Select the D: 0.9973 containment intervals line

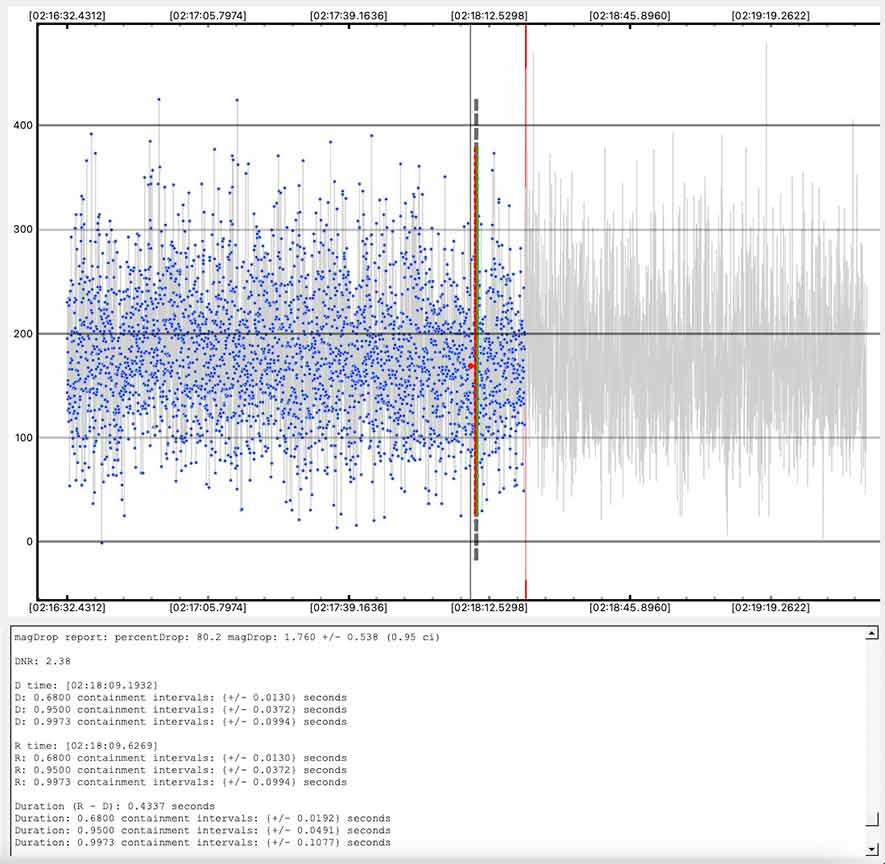[x=181, y=722]
